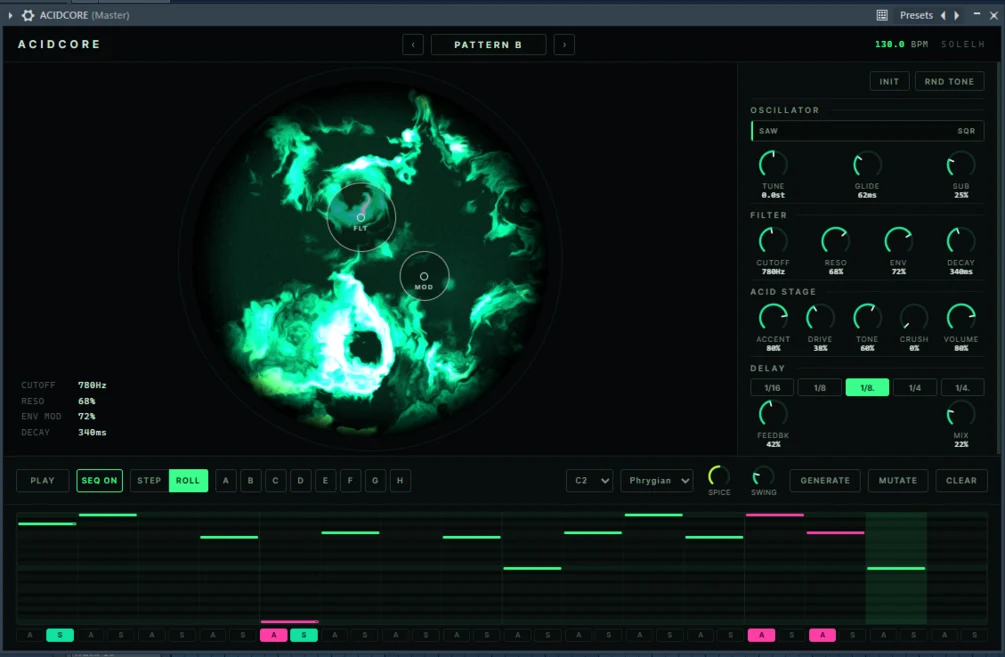The image size is (1005, 657).
Task: Select pattern slot C
Action: tap(276, 481)
